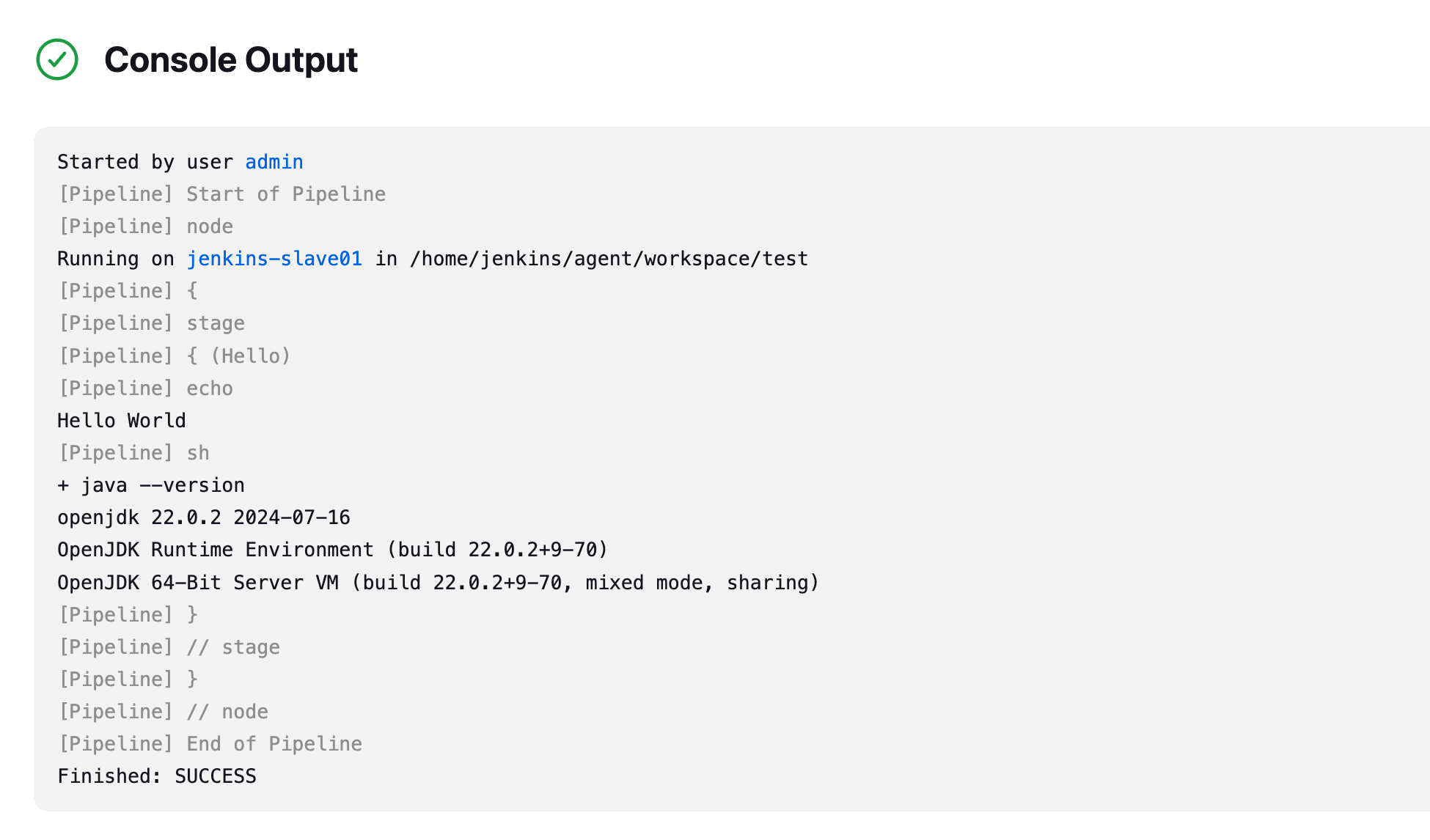Click the '[Pipeline] stage' log line
The image size is (1430, 840).
click(151, 323)
